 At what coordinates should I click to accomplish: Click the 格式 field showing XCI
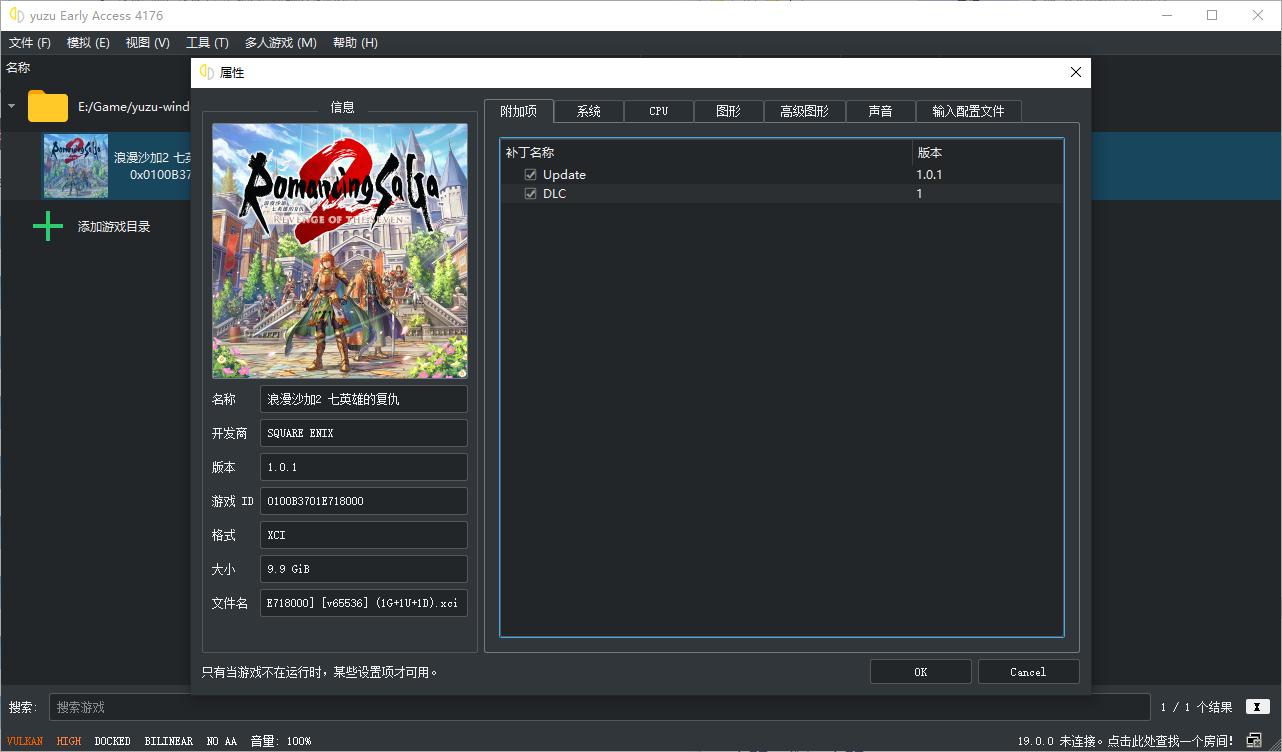[364, 535]
